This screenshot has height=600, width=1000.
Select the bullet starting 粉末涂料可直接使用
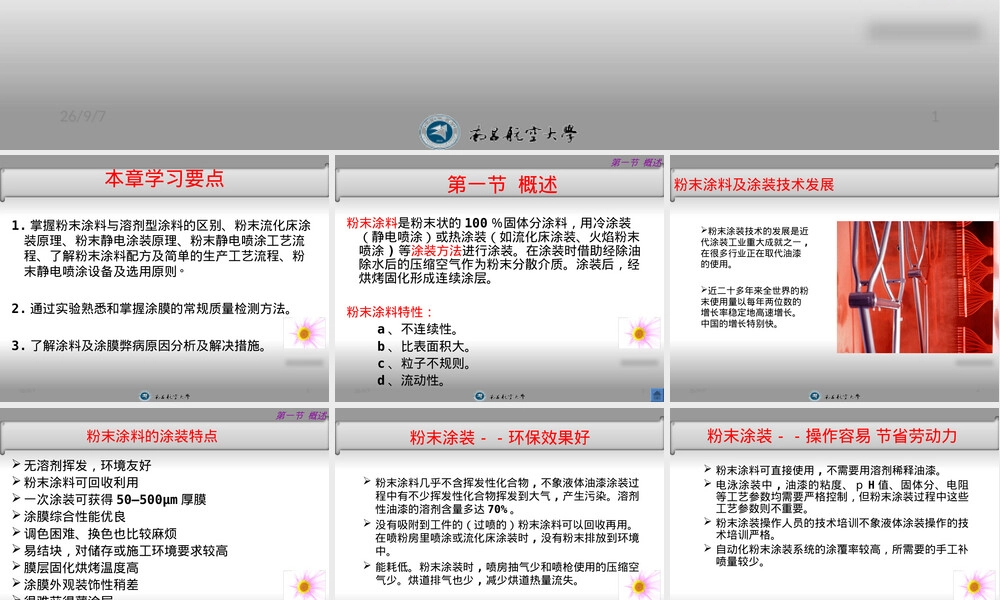tap(823, 471)
